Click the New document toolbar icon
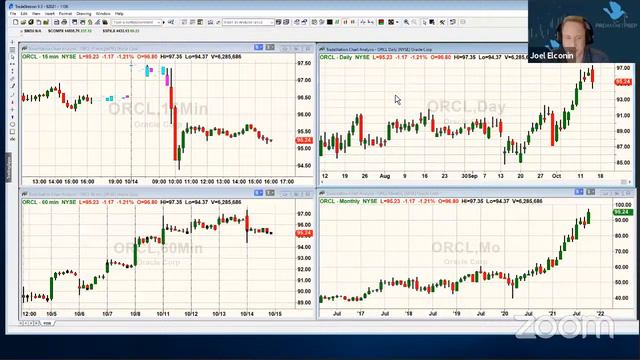This screenshot has height=360, width=640. [16, 22]
